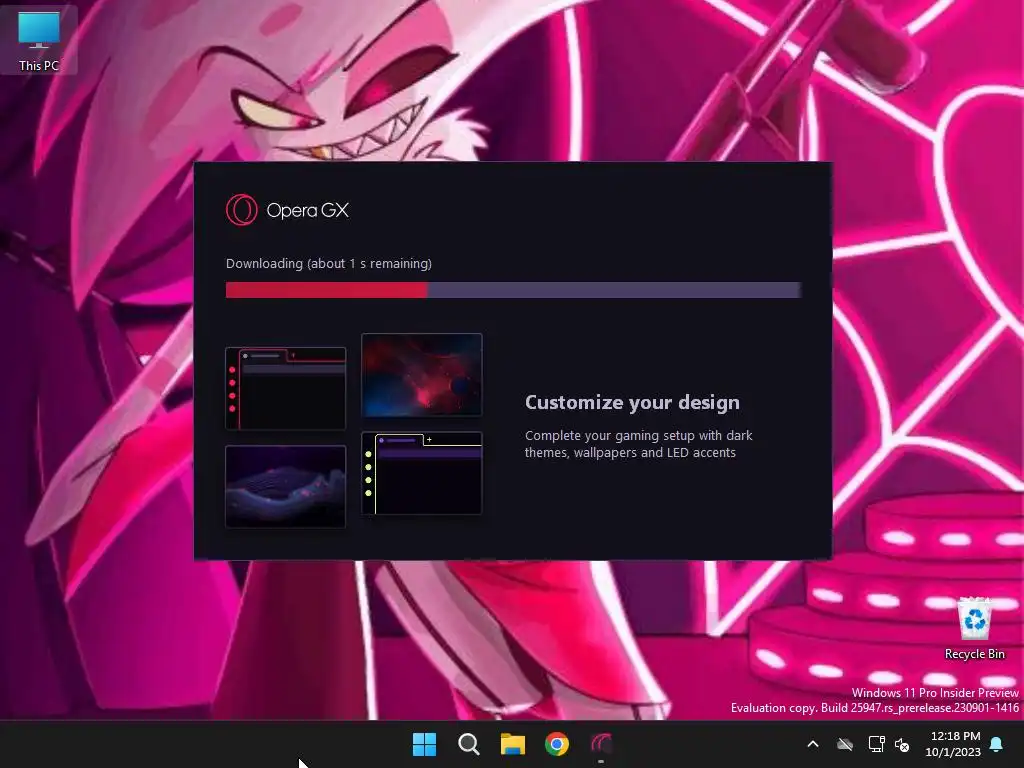Viewport: 1024px width, 768px height.
Task: Open the notification bell icon
Action: 997,744
